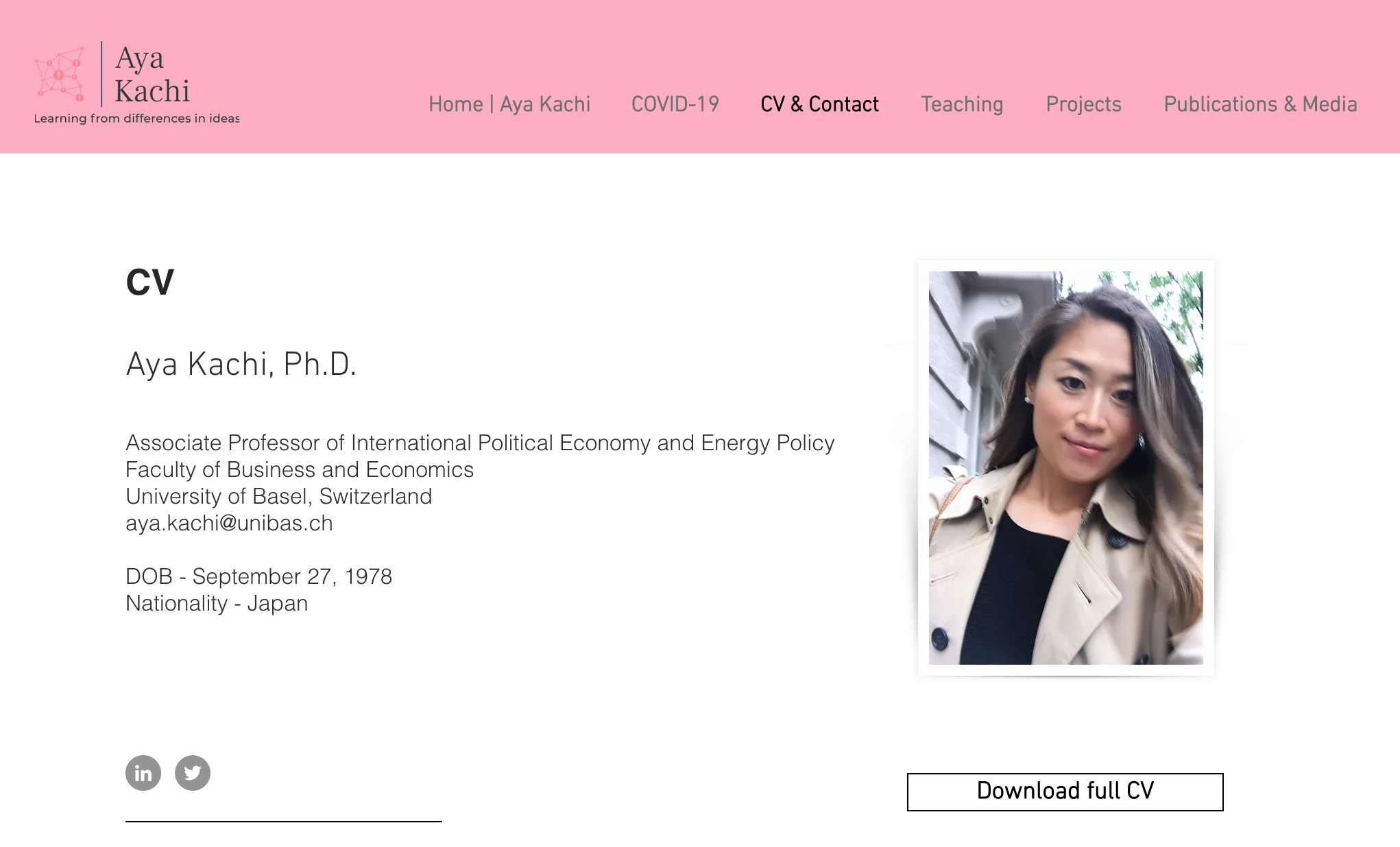Image resolution: width=1400 pixels, height=847 pixels.
Task: Click the Associate Professor title line
Action: (x=480, y=443)
